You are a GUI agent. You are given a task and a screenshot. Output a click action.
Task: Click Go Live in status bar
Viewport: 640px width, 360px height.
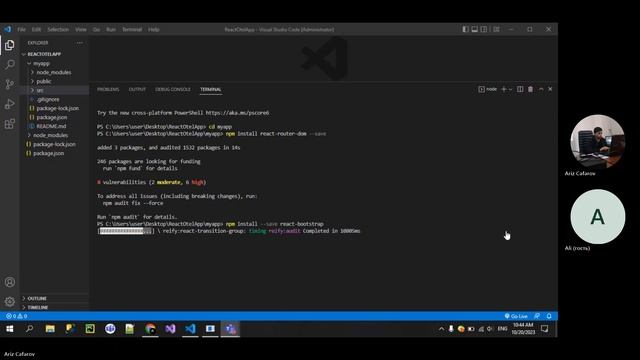(x=516, y=316)
